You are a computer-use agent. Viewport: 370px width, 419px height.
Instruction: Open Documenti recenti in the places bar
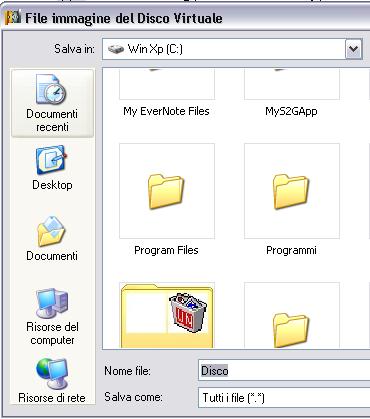(52, 103)
